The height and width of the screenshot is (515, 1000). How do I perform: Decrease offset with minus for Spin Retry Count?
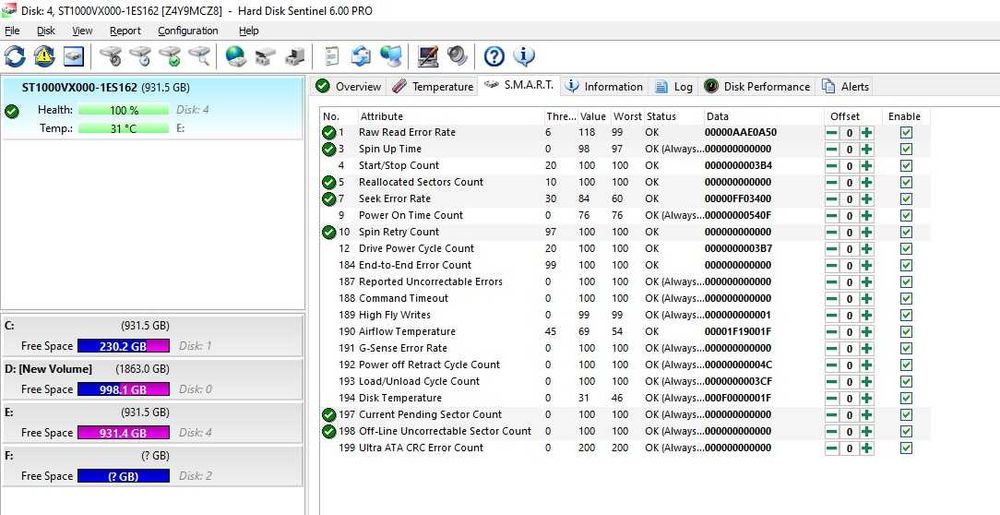coord(832,232)
